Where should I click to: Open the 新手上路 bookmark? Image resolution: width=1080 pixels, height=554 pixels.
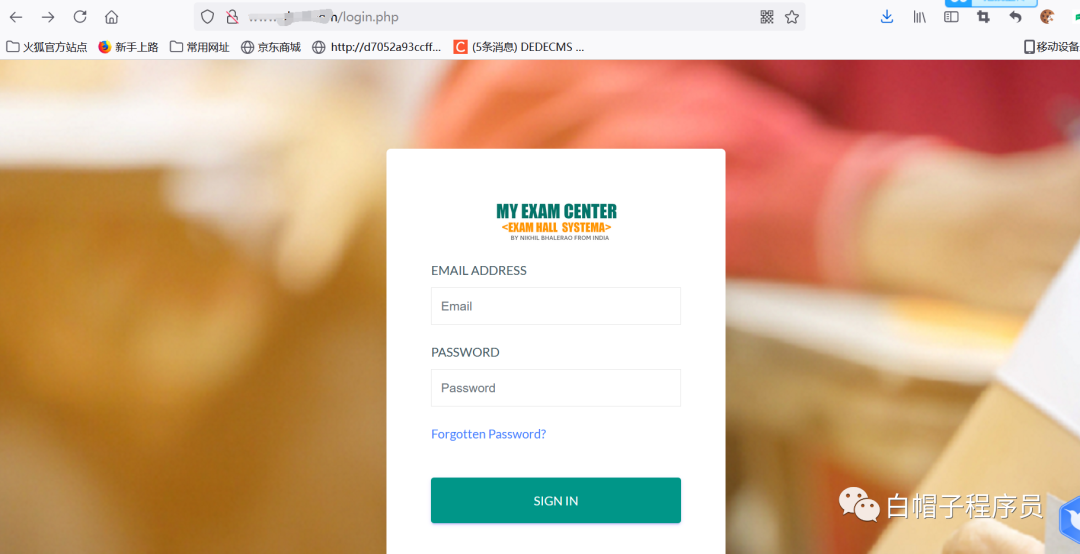click(129, 47)
